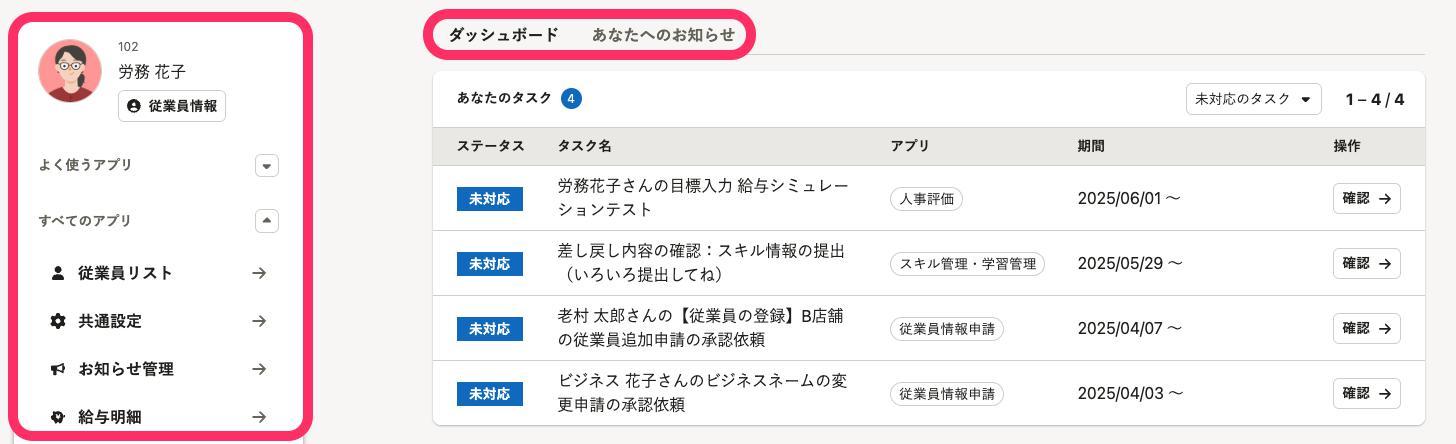Click the 従業員リスト person icon
1456x444 pixels.
point(58,273)
